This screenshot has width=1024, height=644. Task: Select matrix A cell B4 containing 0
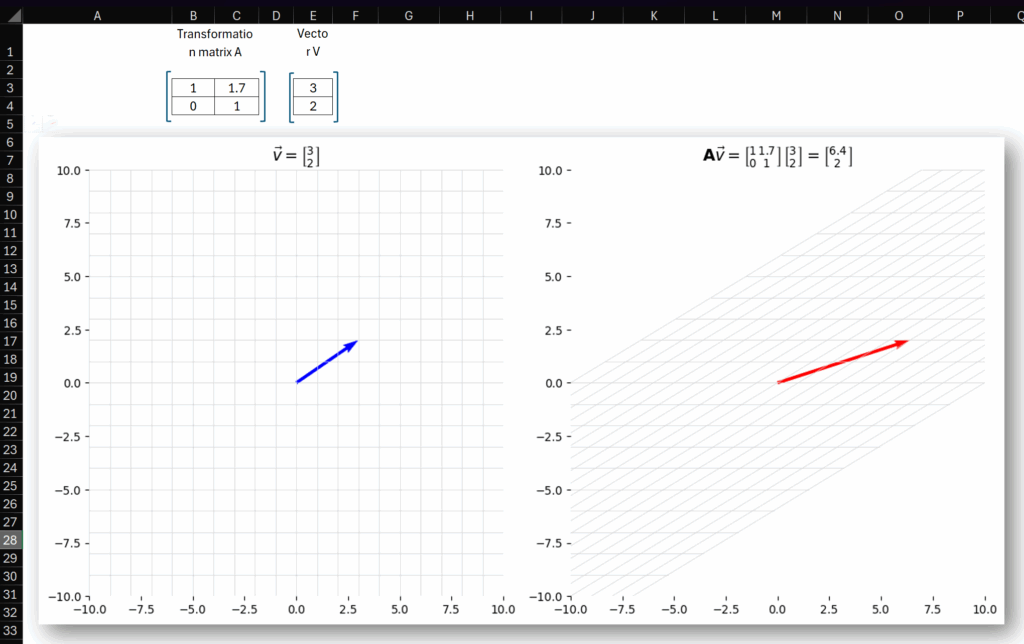point(193,106)
